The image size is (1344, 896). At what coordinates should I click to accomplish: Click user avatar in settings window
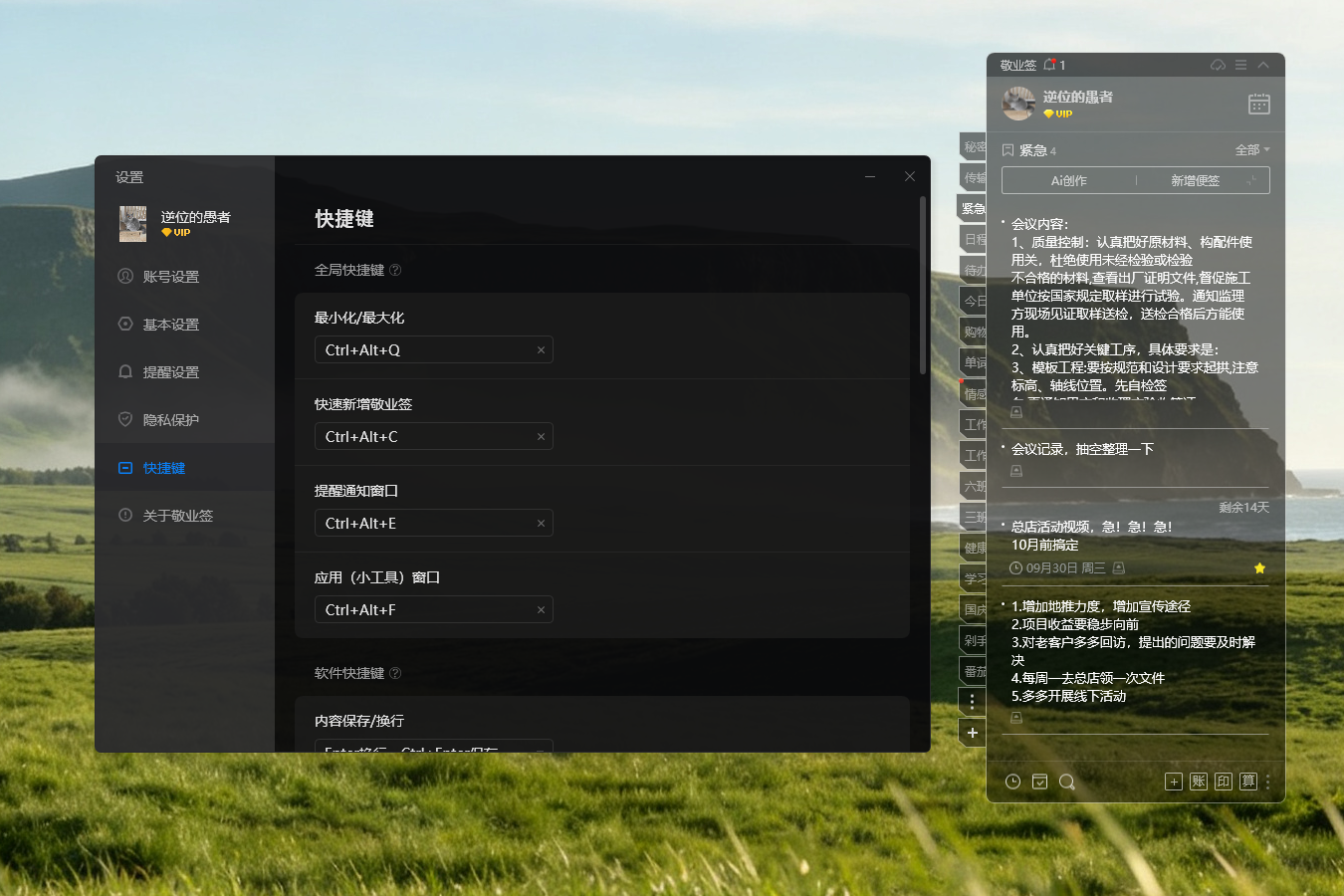133,224
